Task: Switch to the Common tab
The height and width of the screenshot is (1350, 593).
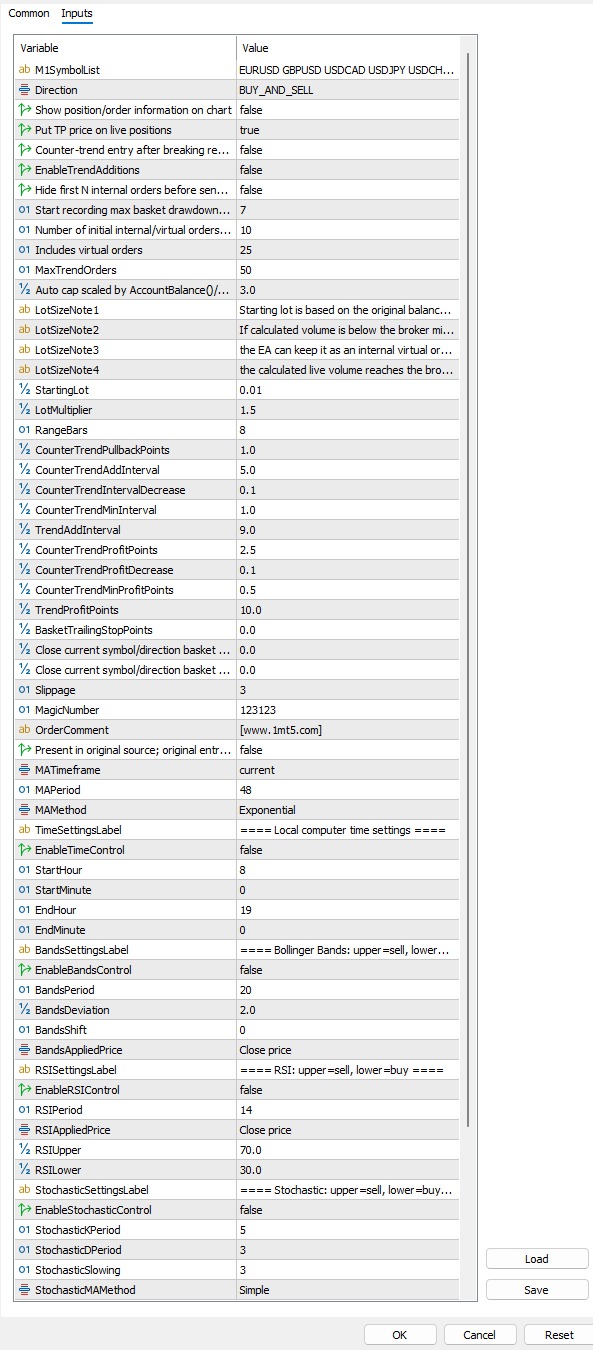Action: [29, 14]
